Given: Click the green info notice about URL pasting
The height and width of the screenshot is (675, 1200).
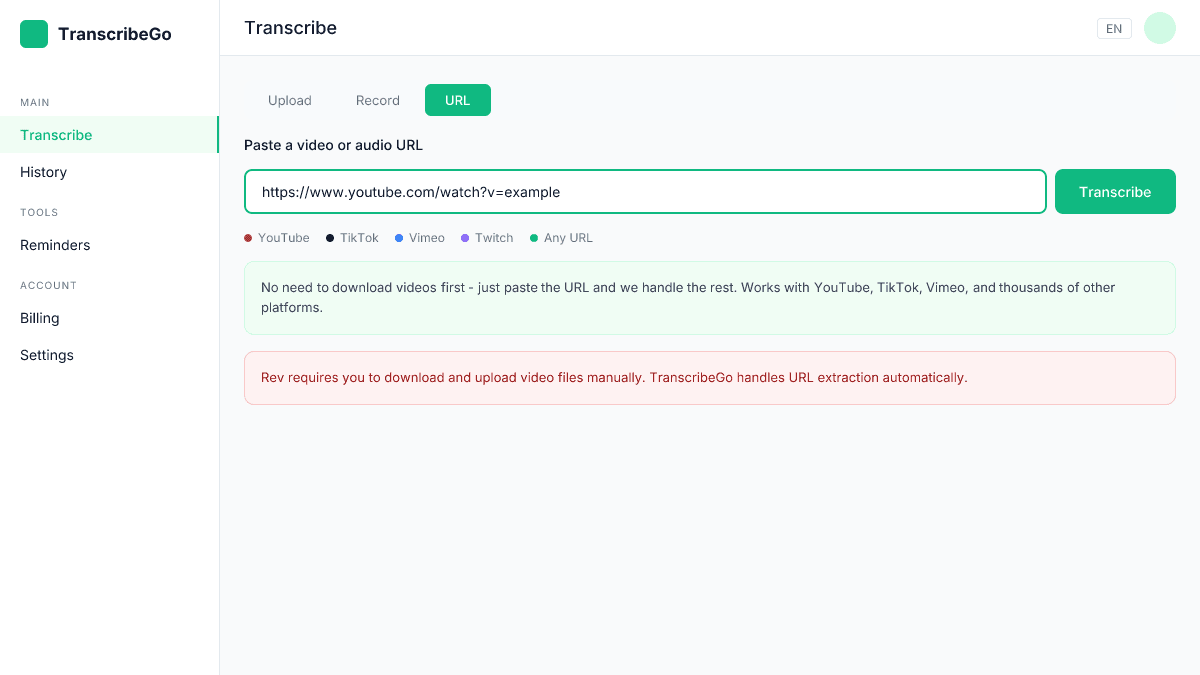Looking at the screenshot, I should tap(710, 297).
